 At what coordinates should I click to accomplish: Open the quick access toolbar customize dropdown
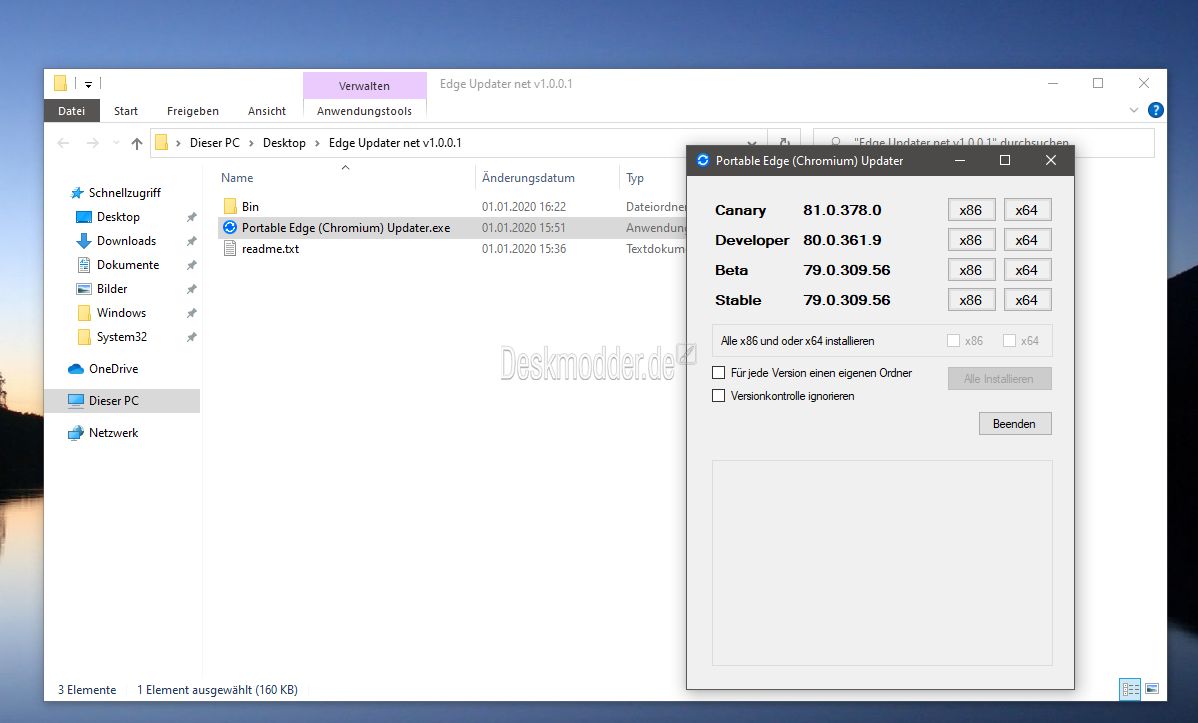[88, 84]
